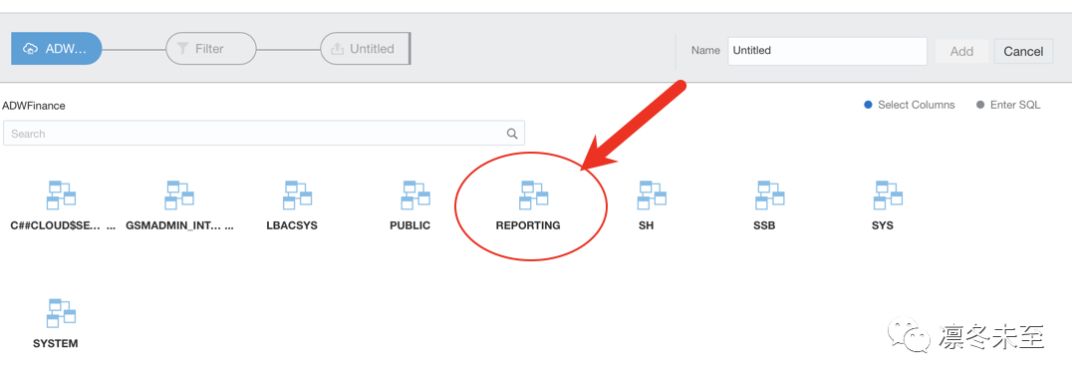Open the REPORTING schema icon
Viewport: 1080px width, 385px height.
click(533, 195)
